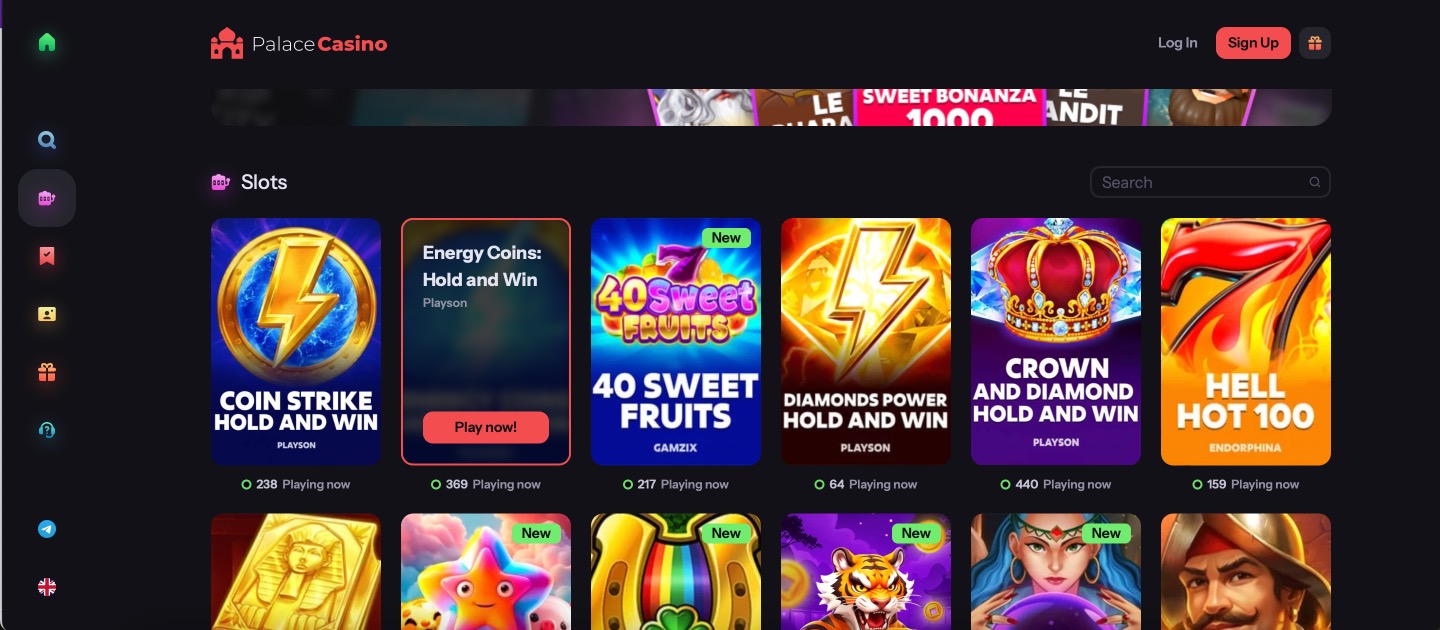Click the sidebar search magnifier icon
The width and height of the screenshot is (1440, 630).
click(47, 140)
